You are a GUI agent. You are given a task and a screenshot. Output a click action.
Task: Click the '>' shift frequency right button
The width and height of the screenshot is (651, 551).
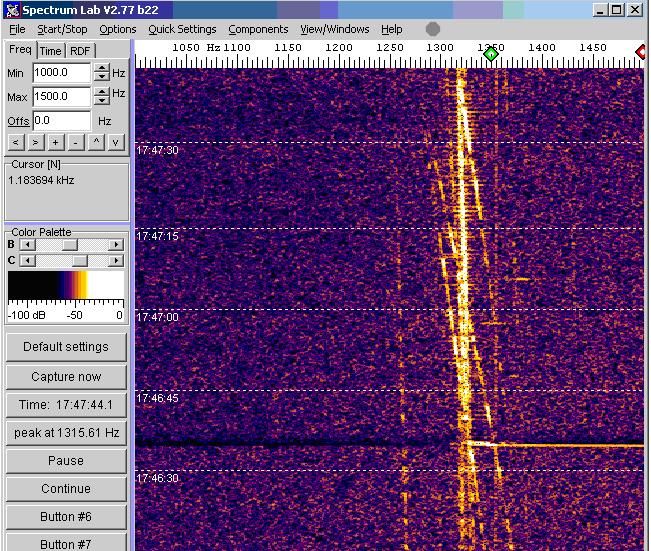(x=36, y=142)
